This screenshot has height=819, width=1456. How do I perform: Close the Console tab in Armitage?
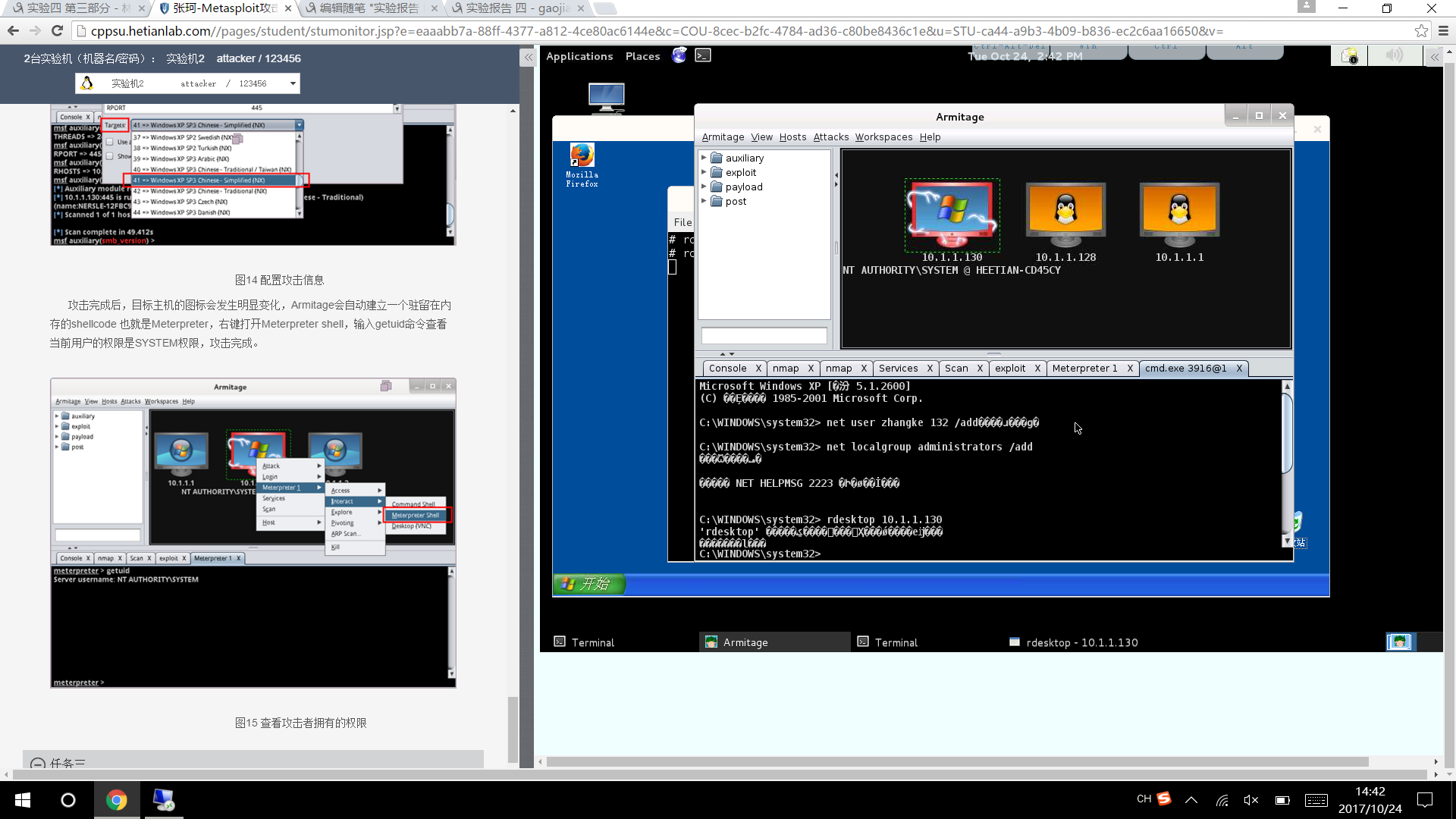point(758,369)
